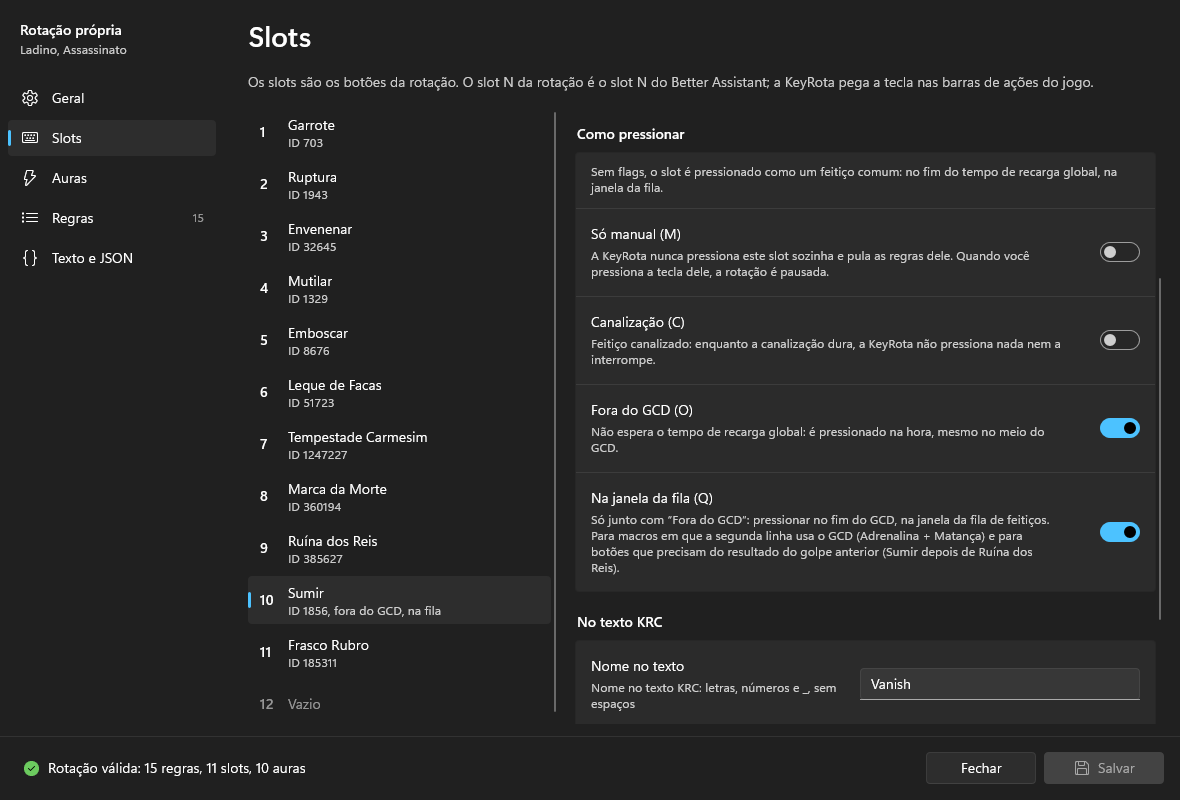
Task: Choose slot 3 Envenenar
Action: (x=399, y=237)
